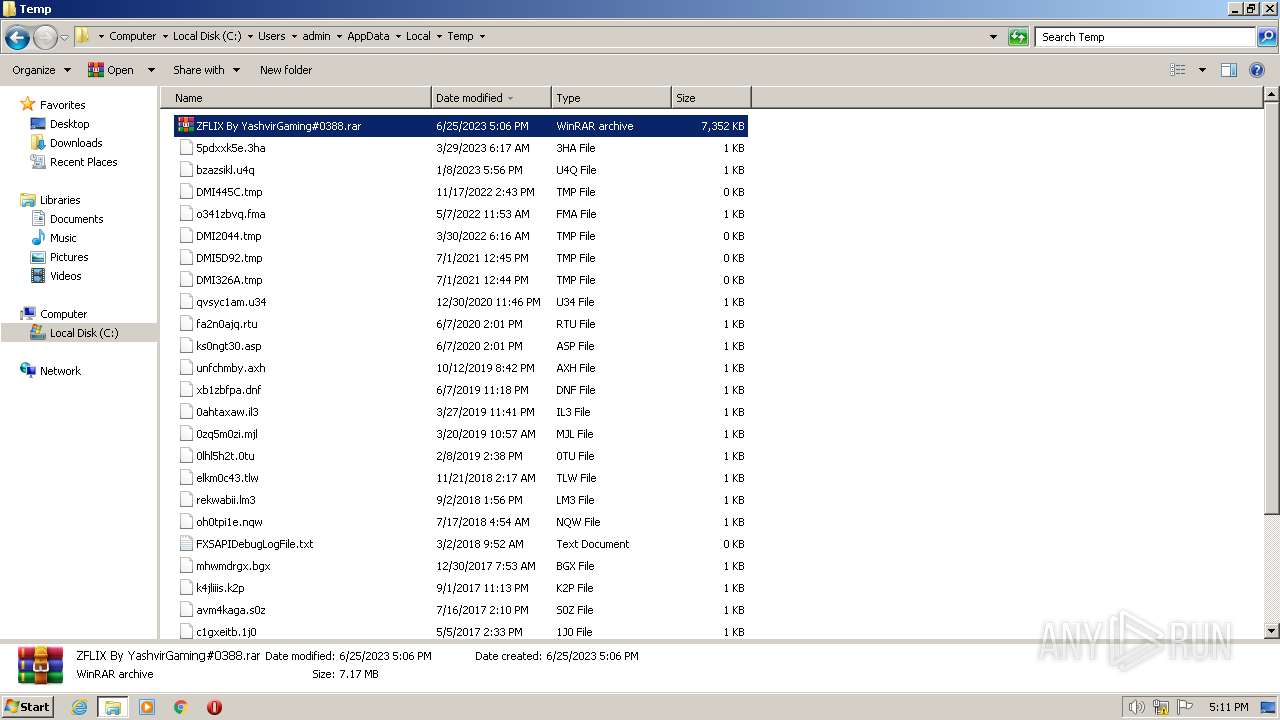The height and width of the screenshot is (720, 1280).
Task: Select file xb1zbfpa.dnf
Action: (x=229, y=390)
